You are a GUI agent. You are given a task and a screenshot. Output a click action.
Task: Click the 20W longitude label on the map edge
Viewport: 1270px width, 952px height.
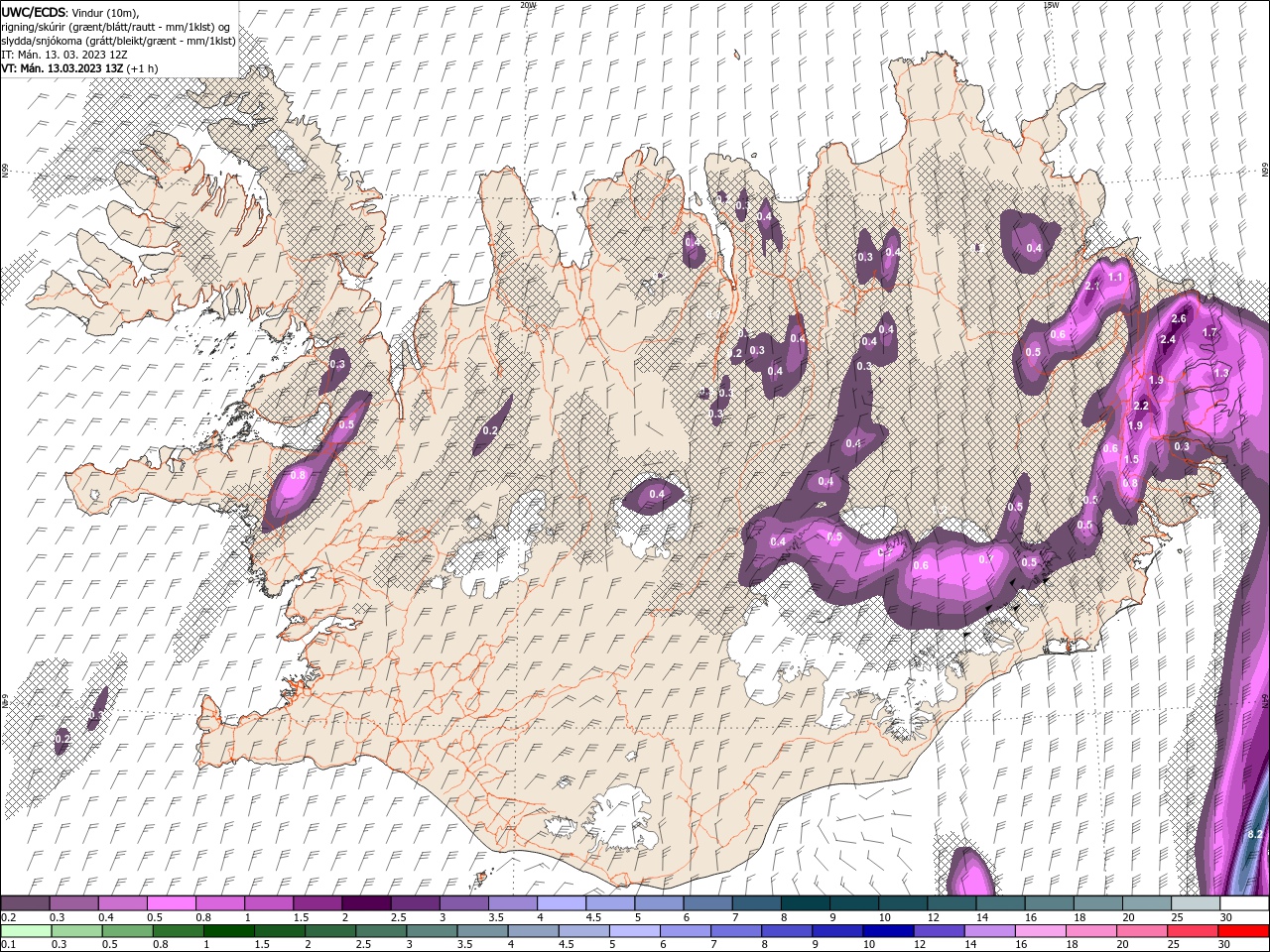coord(528,5)
